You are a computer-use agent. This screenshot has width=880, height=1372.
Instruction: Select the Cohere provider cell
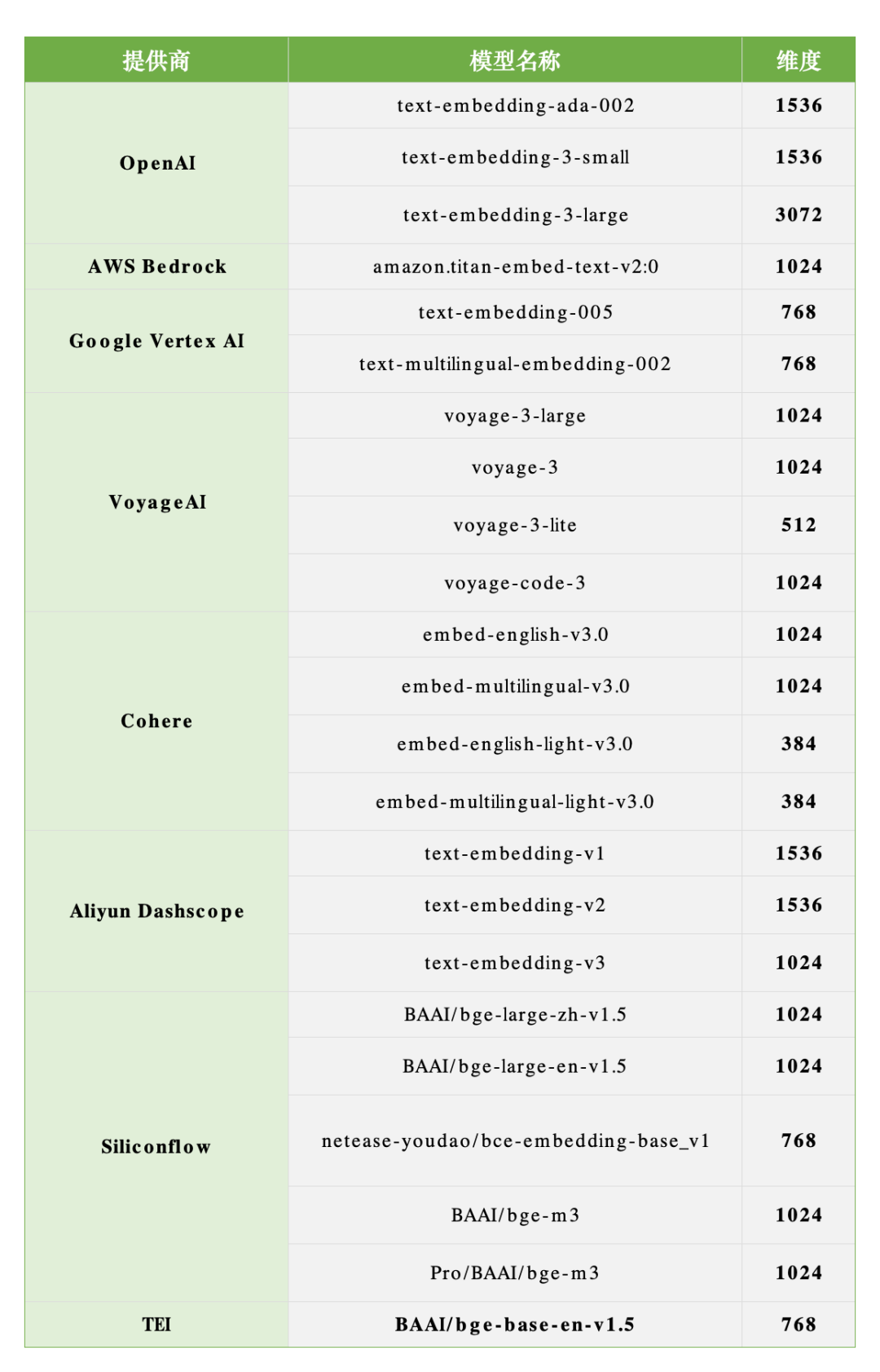tap(156, 721)
